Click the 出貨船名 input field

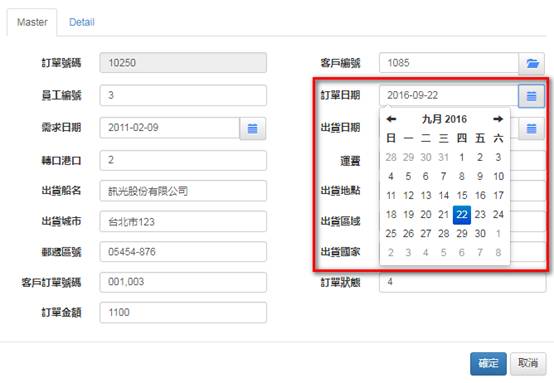coord(183,191)
